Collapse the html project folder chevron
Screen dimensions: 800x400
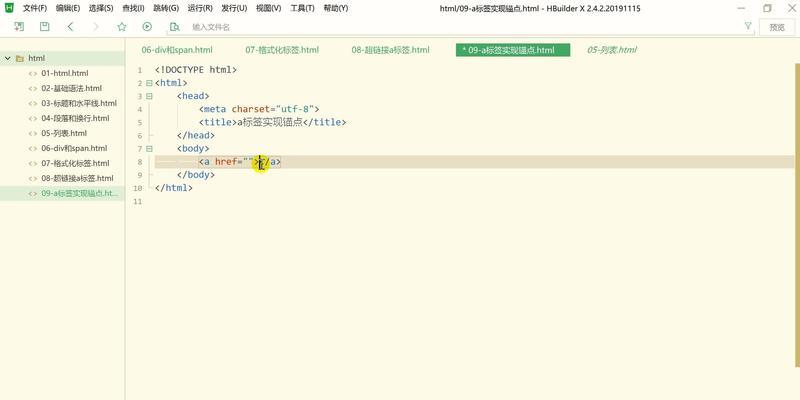pyautogui.click(x=8, y=59)
